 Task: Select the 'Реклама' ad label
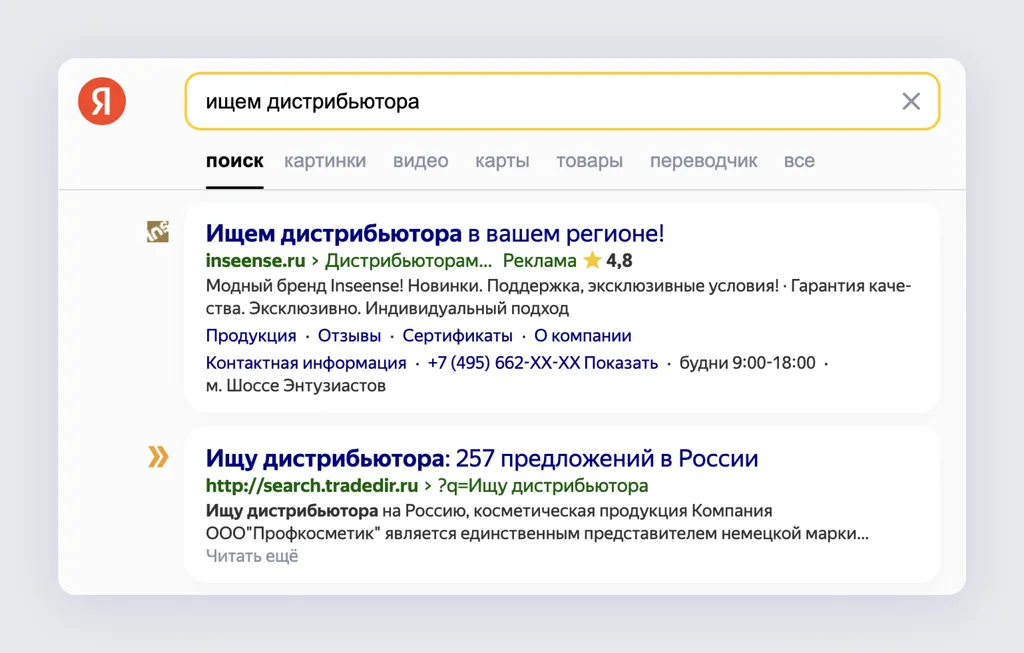[x=539, y=261]
